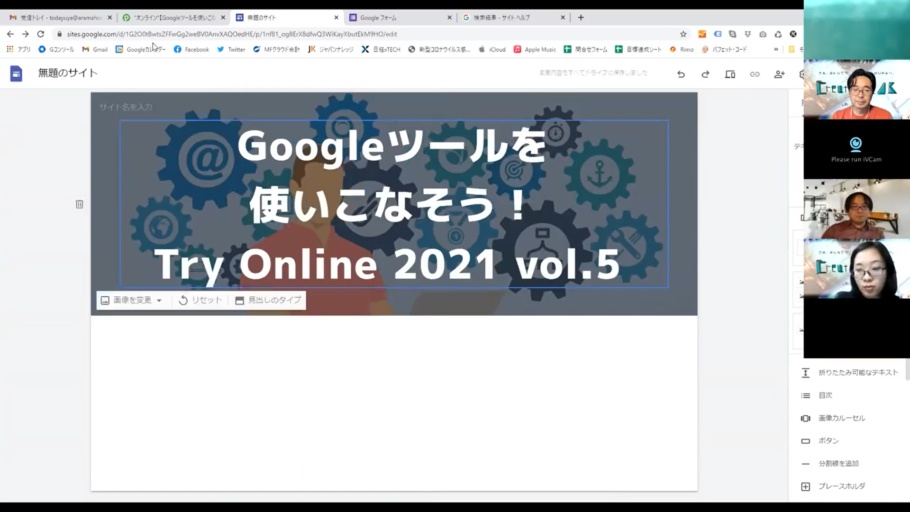The image size is (910, 512).
Task: Click the Reset button on header
Action: tap(200, 300)
